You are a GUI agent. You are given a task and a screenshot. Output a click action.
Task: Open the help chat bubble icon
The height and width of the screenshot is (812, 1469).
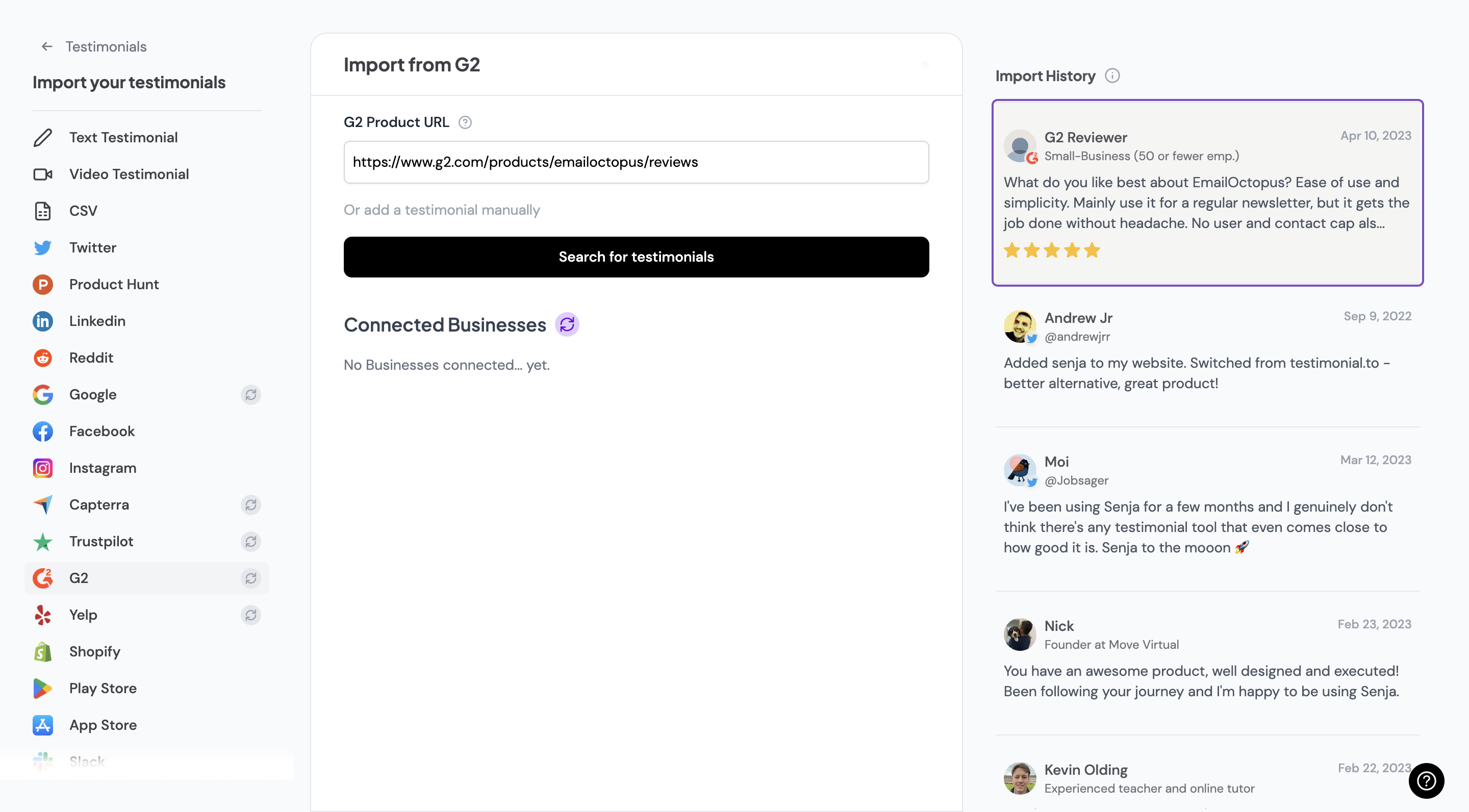coord(1426,781)
